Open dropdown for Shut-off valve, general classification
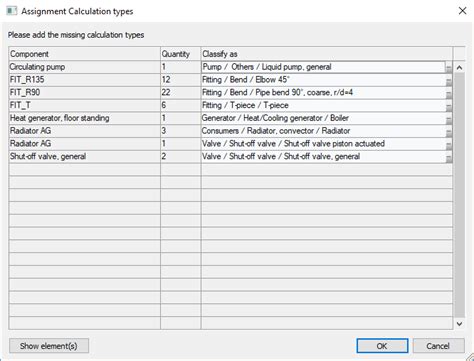Screen dimensions: 474x361 449,157
